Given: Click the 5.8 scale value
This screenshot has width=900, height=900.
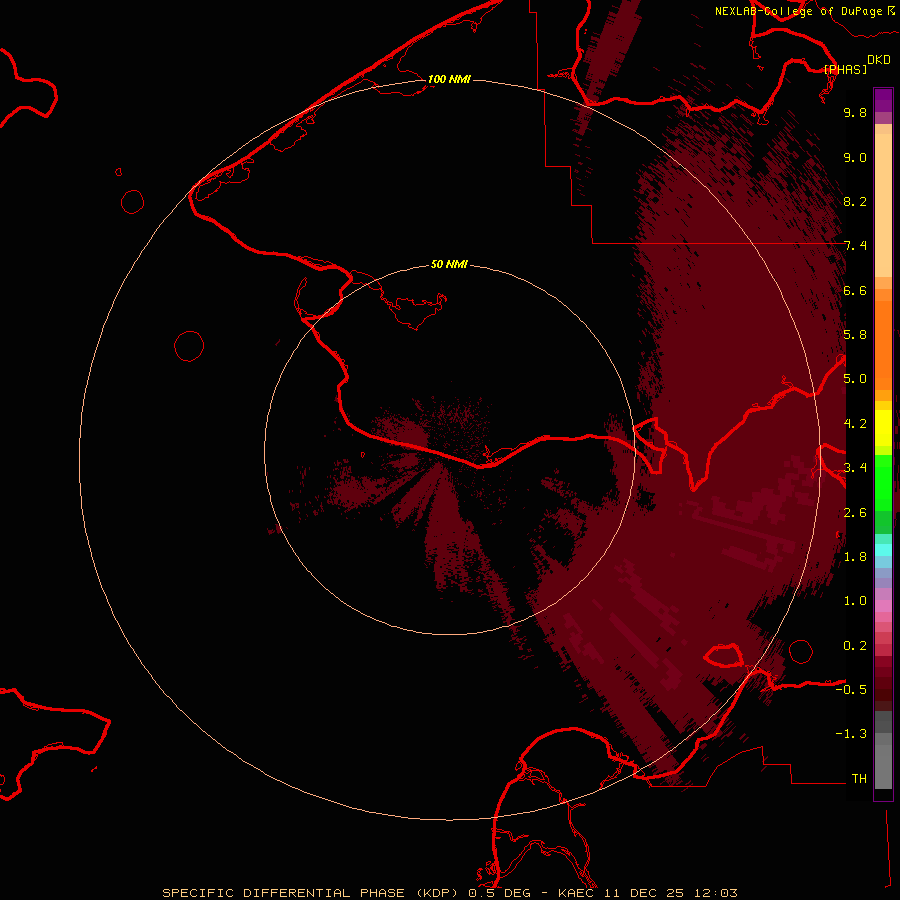Looking at the screenshot, I should pyautogui.click(x=855, y=334).
